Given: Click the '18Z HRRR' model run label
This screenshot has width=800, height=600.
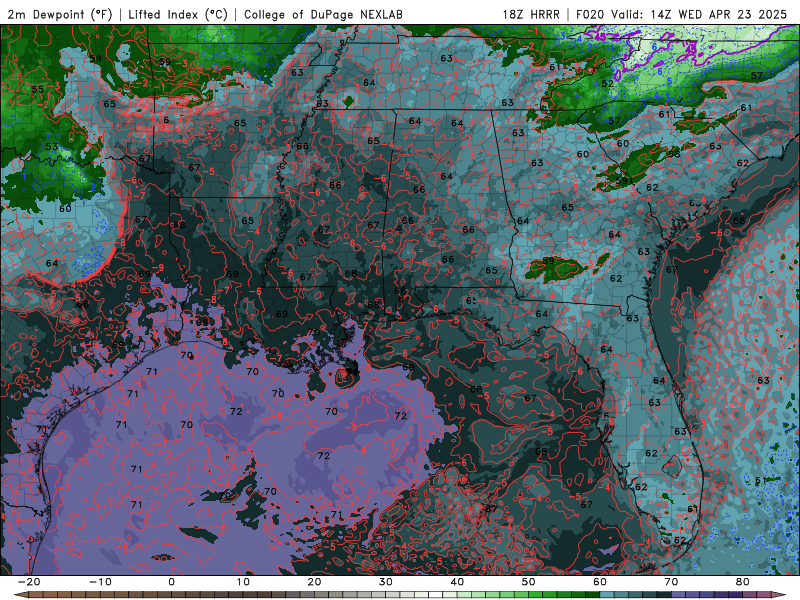Looking at the screenshot, I should [x=531, y=14].
